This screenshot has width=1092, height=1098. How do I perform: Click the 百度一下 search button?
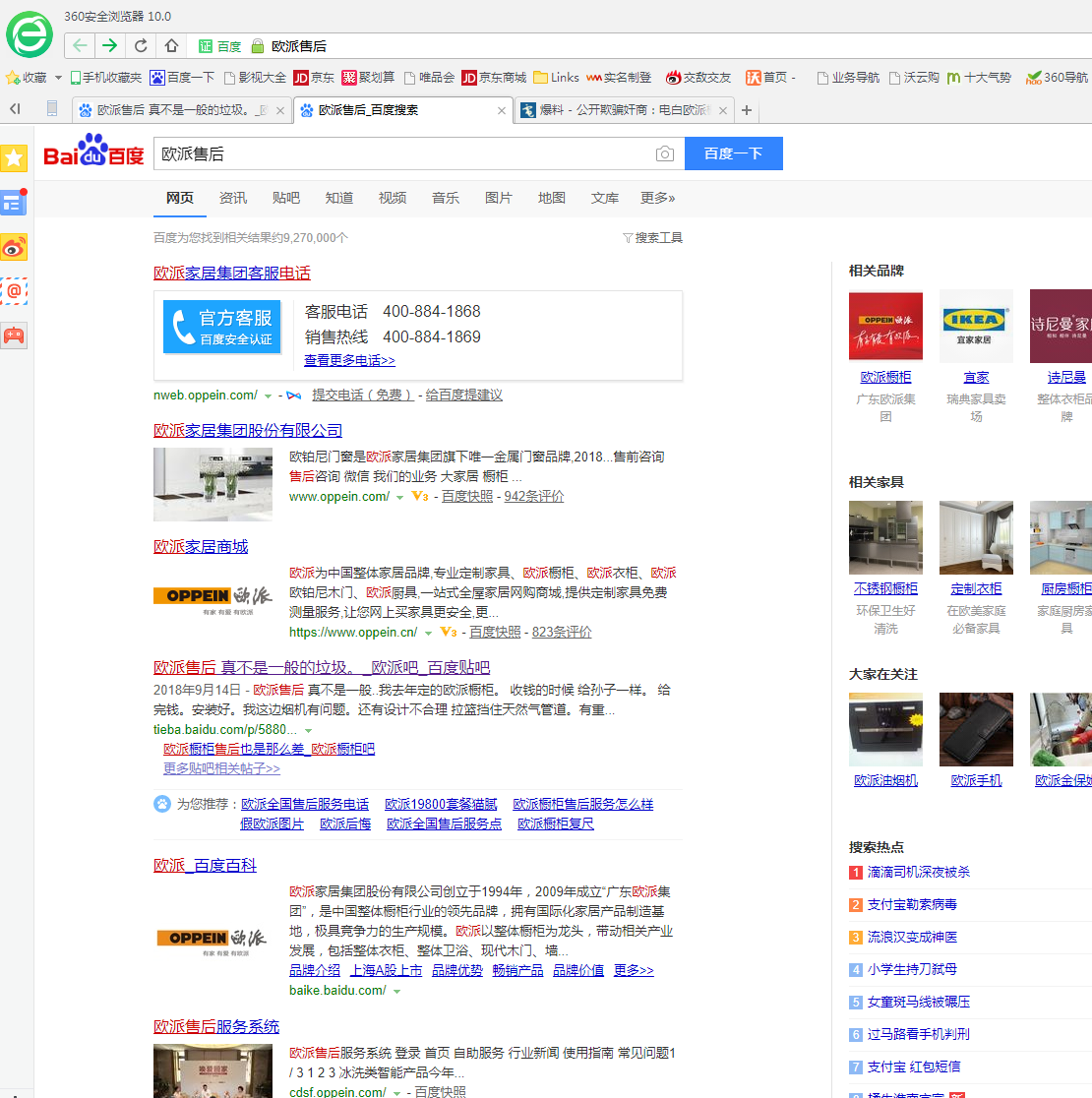[x=733, y=153]
